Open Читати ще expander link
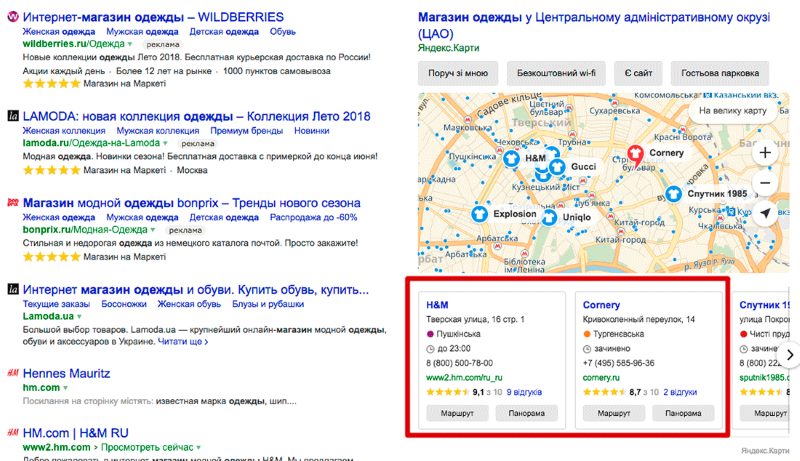 point(183,342)
